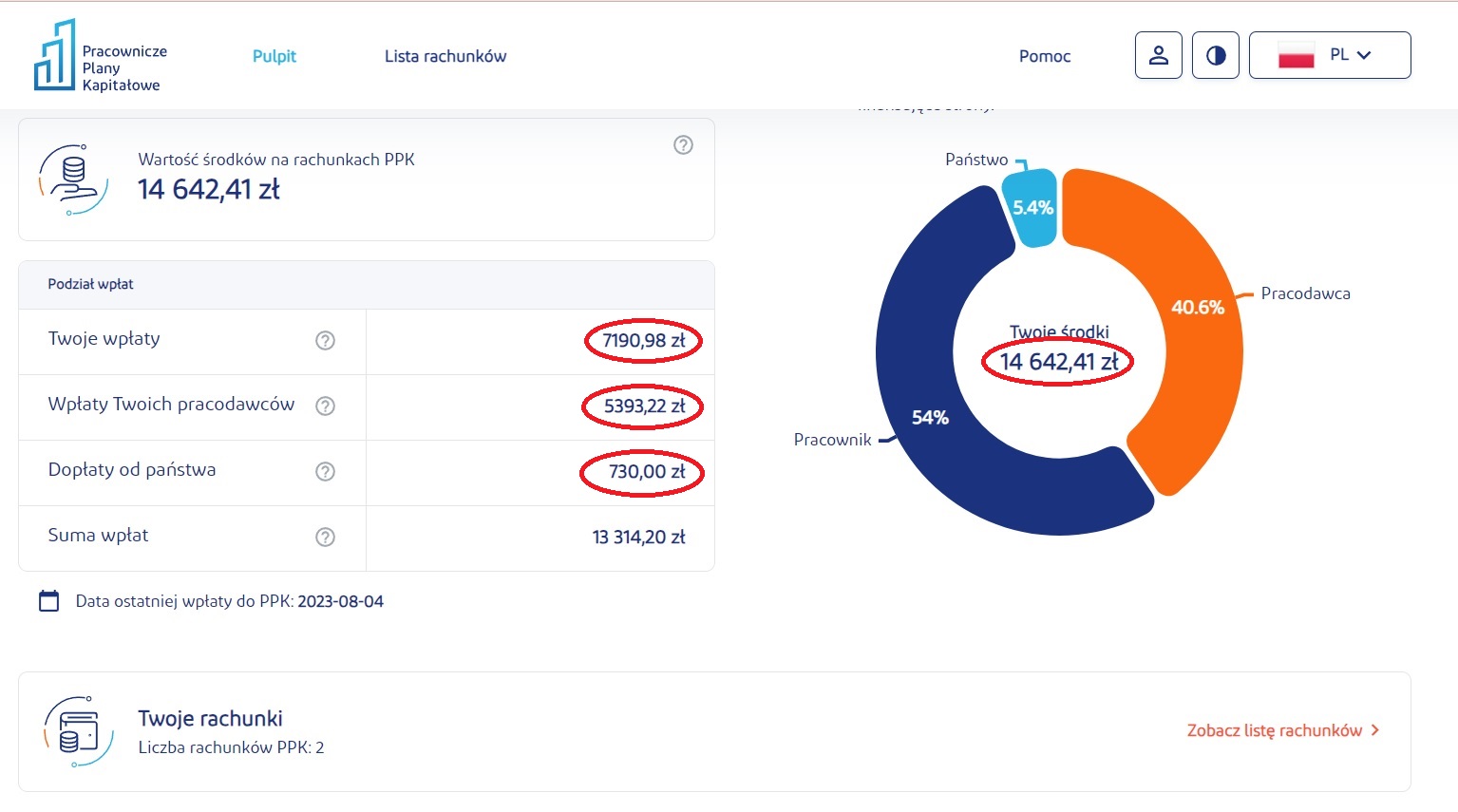Click the Pomoc link
1458x812 pixels.
coord(1044,56)
